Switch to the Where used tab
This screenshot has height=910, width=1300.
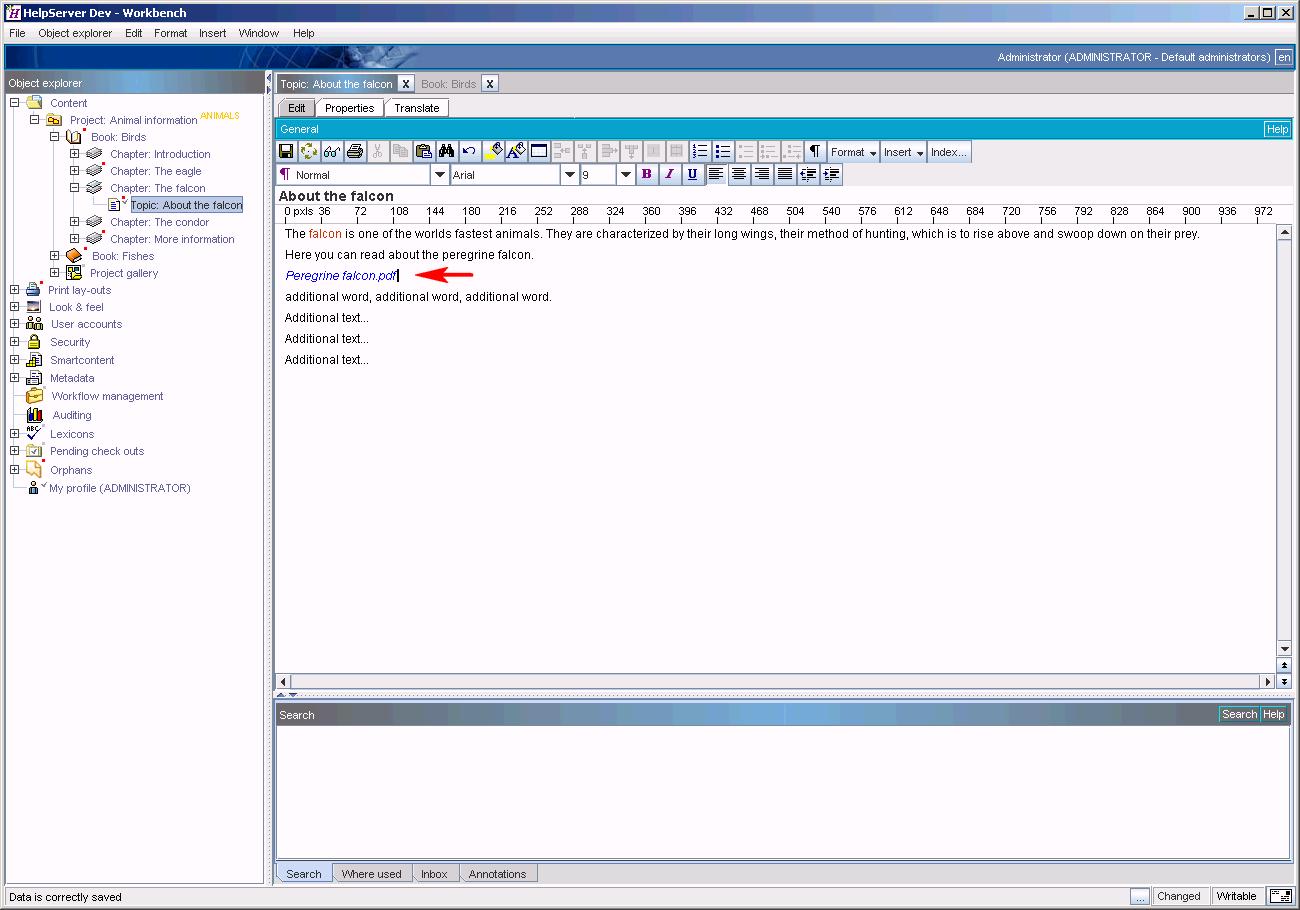[371, 874]
